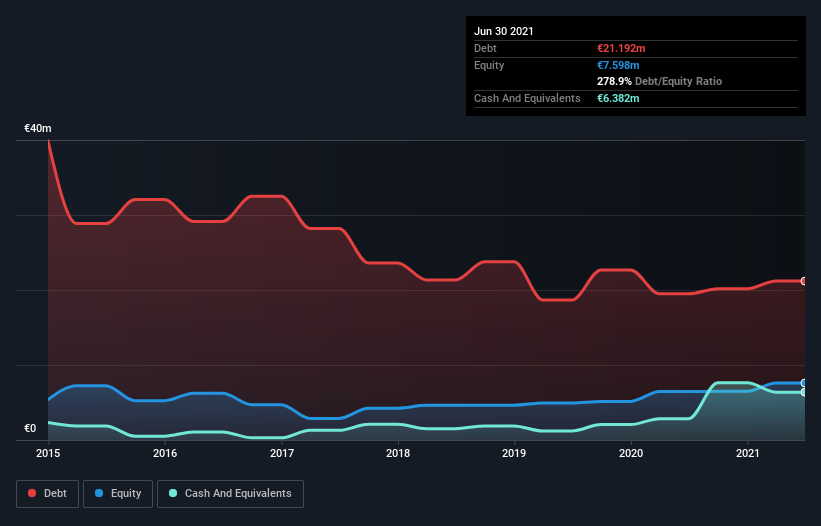
Task: Click the €7.598m equity value
Action: 618,65
